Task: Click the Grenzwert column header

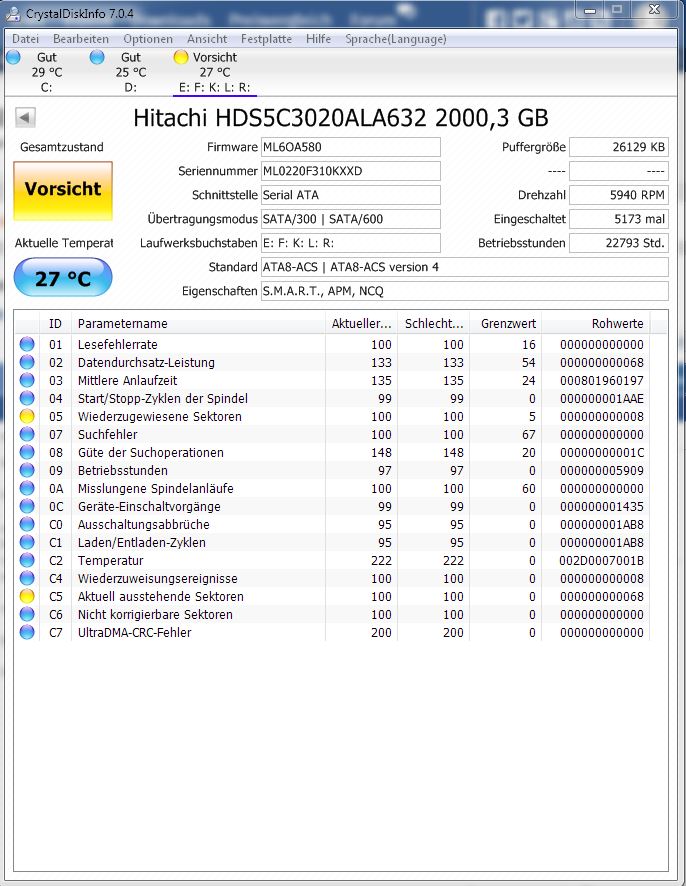Action: [x=506, y=324]
